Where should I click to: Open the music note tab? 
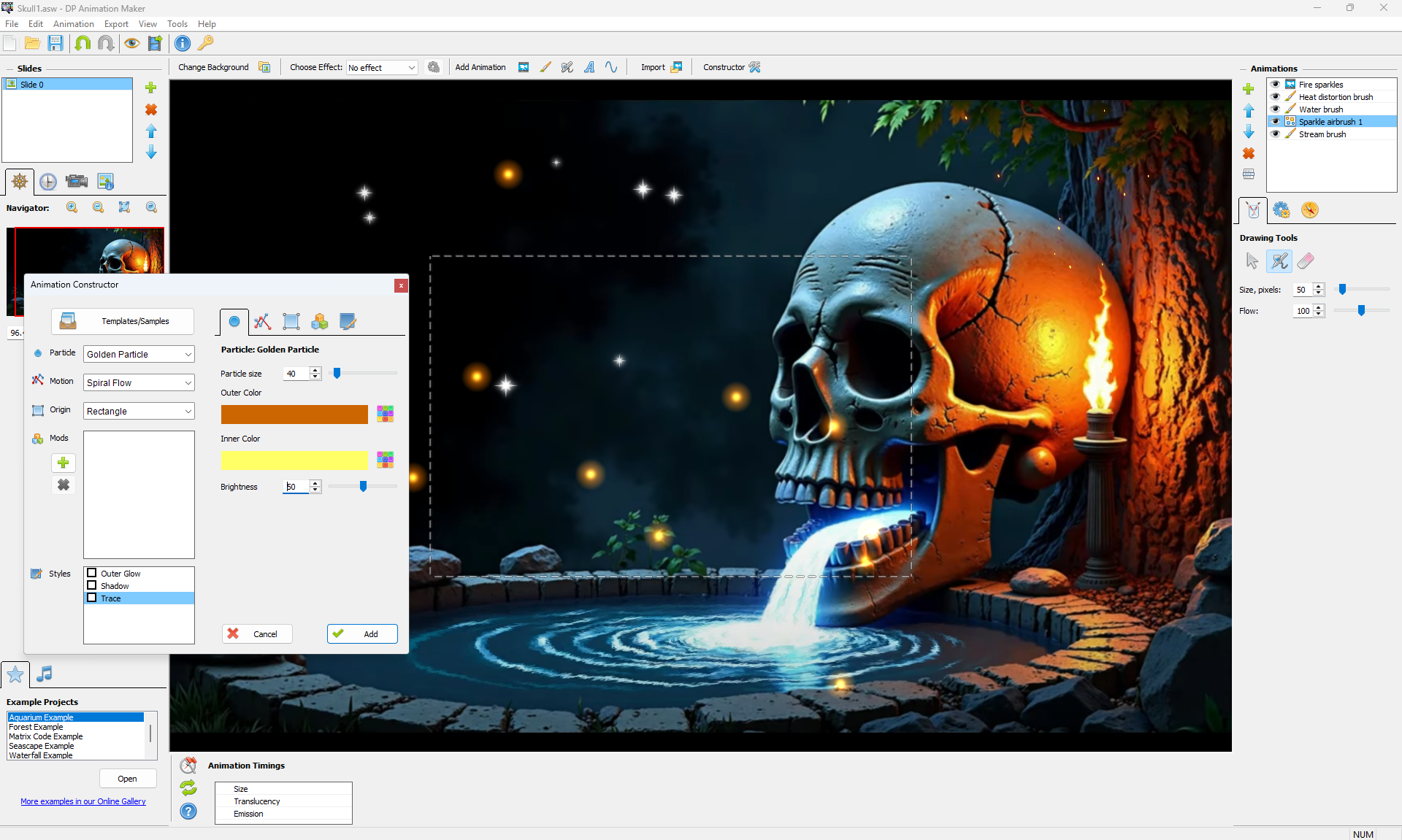coord(45,674)
